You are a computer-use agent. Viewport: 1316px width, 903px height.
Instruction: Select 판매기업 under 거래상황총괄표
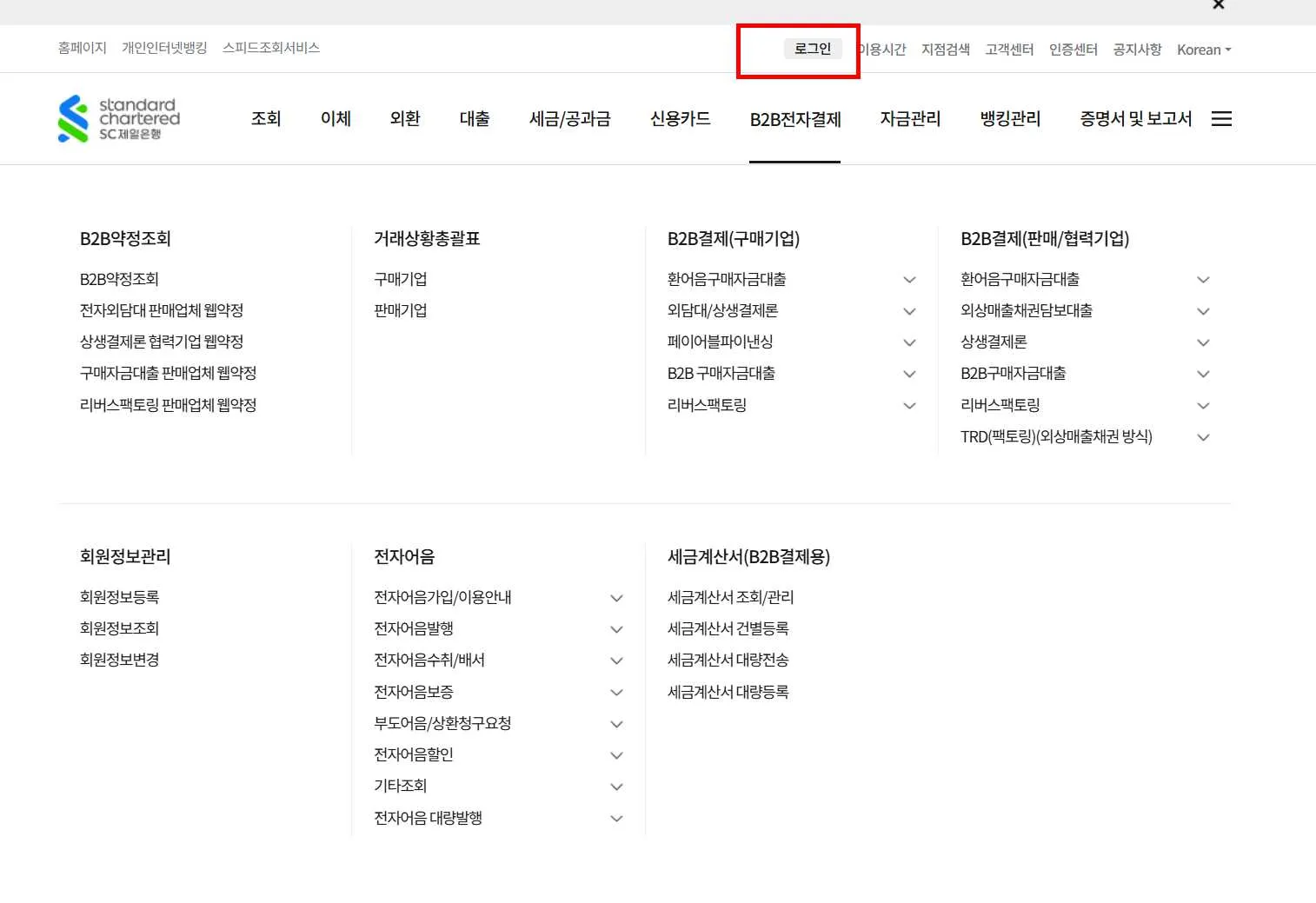tap(400, 311)
